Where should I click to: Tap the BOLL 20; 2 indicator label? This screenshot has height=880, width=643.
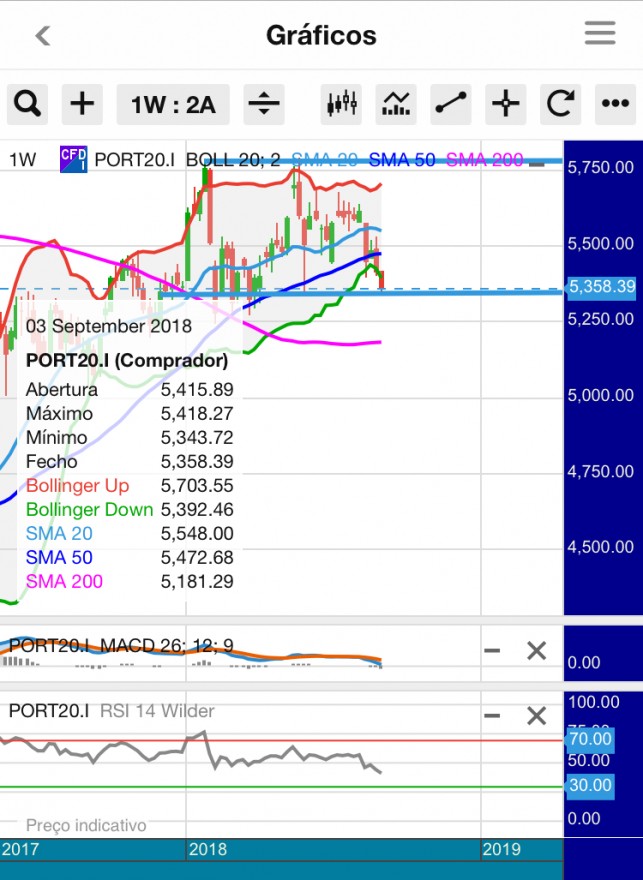[233, 160]
